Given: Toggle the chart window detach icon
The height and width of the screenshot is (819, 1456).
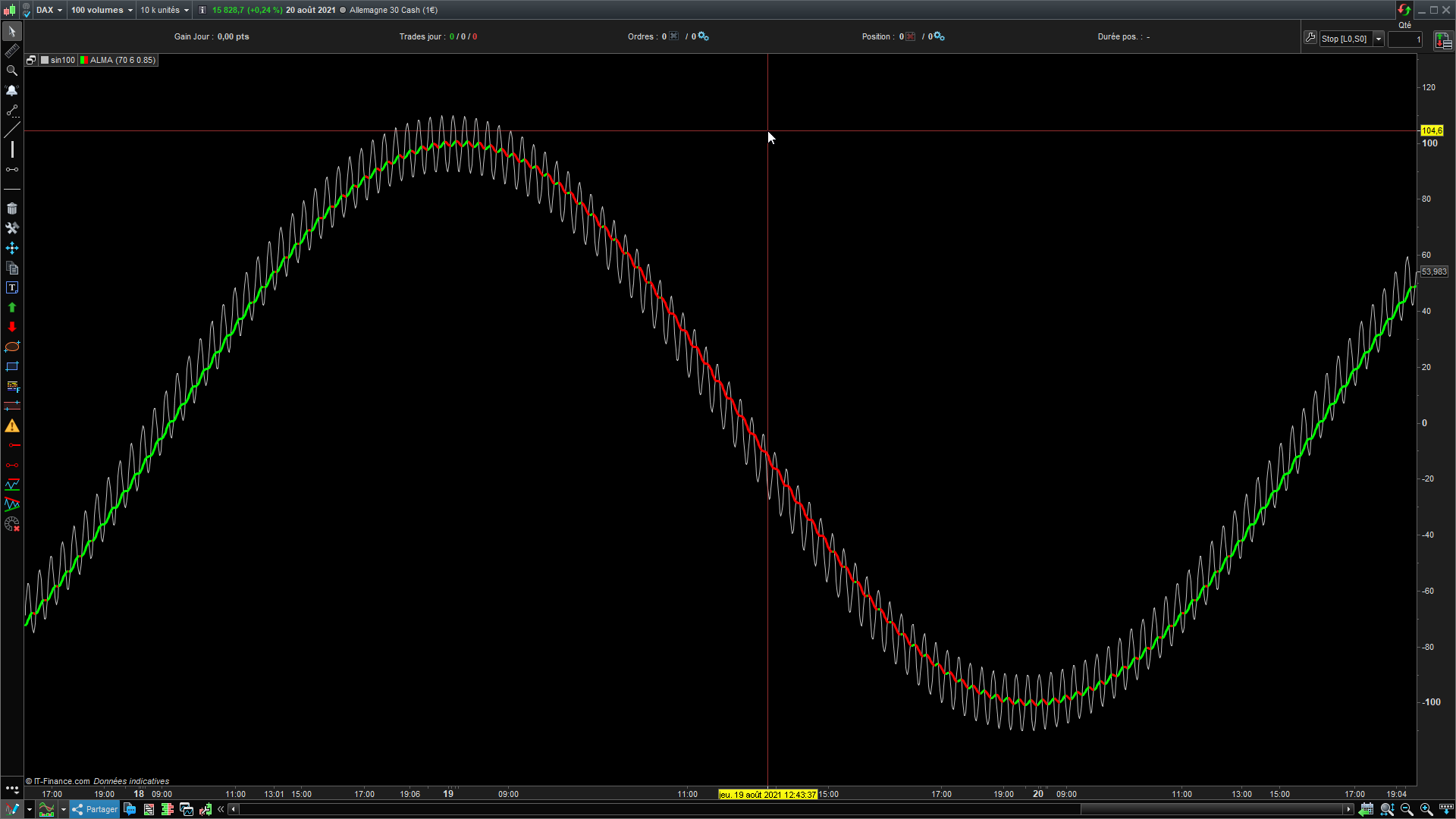Looking at the screenshot, I should [x=31, y=60].
